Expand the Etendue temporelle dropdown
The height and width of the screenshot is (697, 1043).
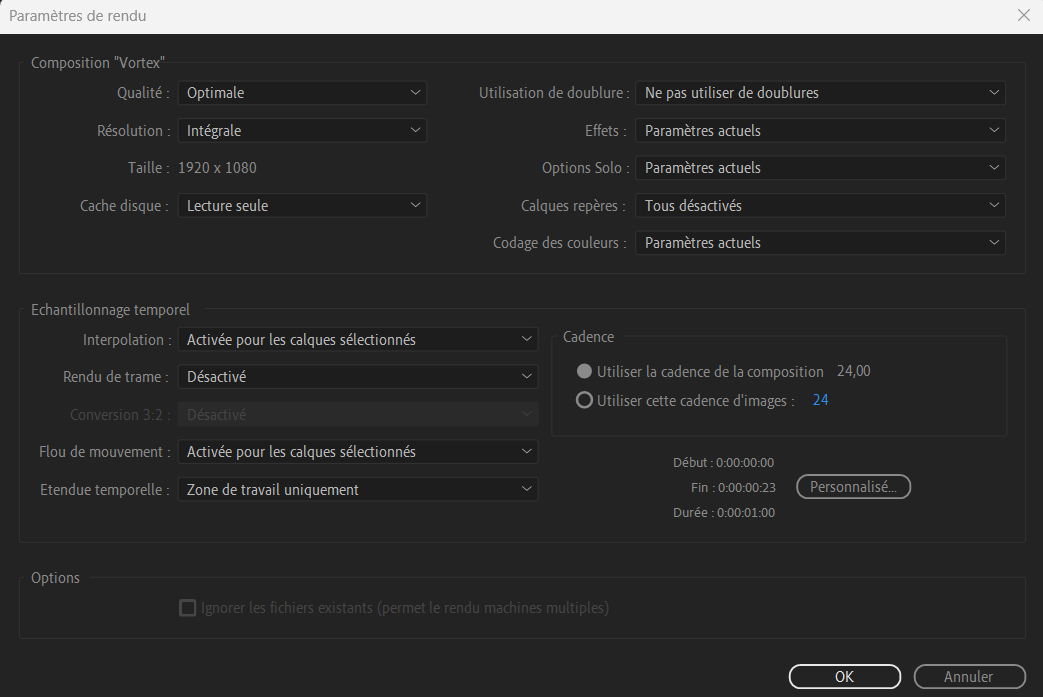coord(358,490)
